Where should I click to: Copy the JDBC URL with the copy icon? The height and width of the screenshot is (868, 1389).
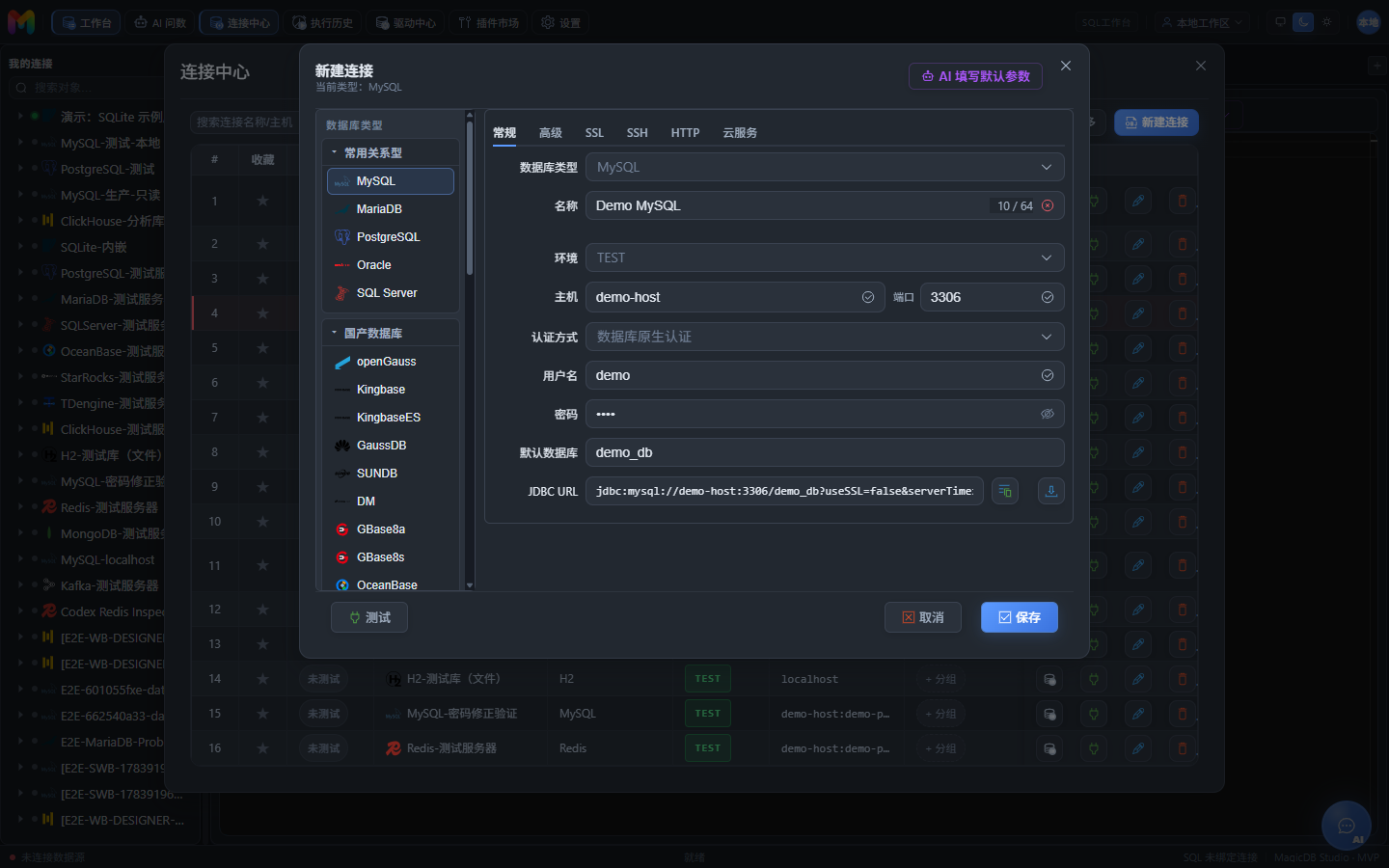(1005, 491)
